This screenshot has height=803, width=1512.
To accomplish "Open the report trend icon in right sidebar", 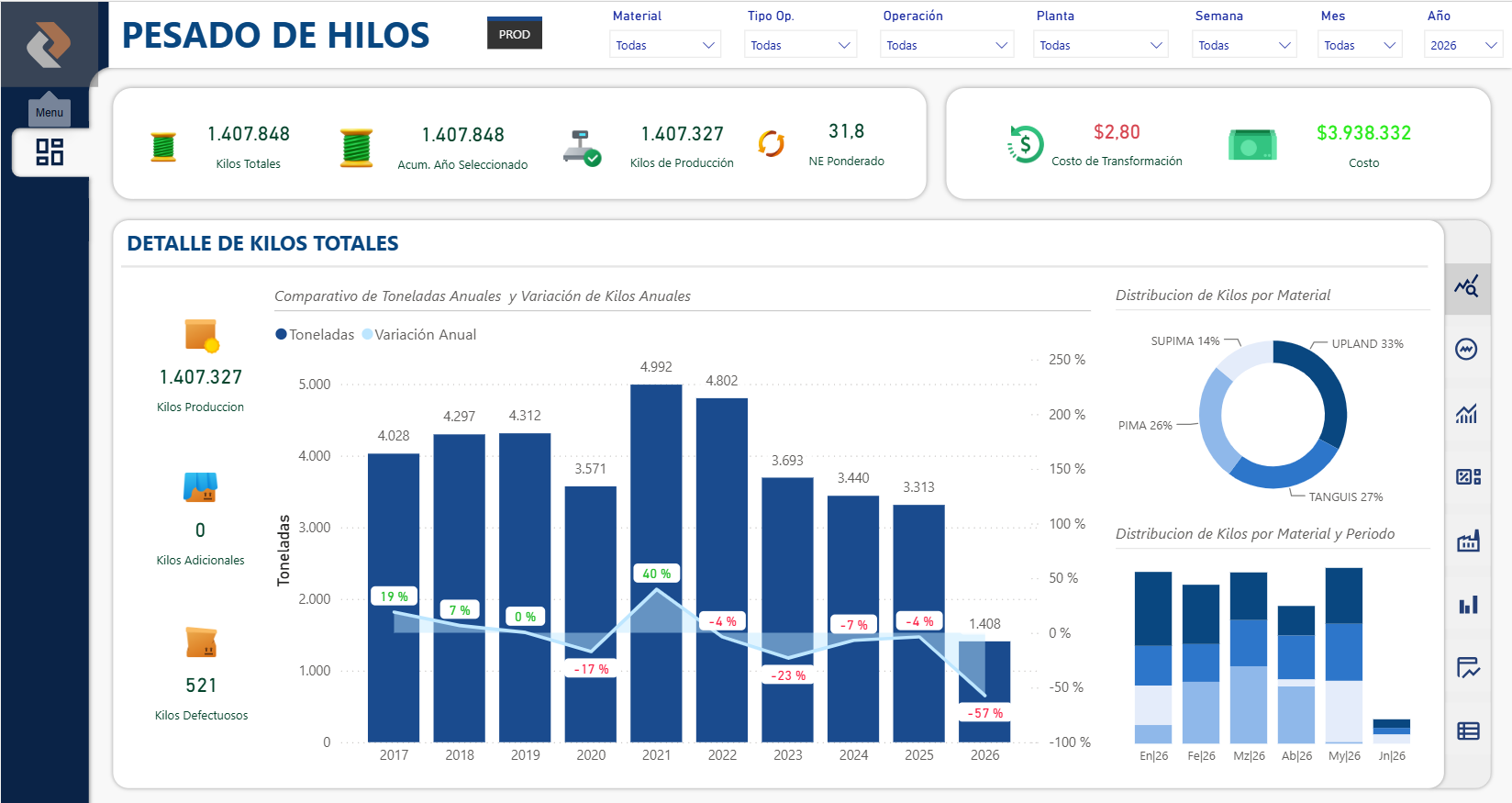I will 1468,667.
